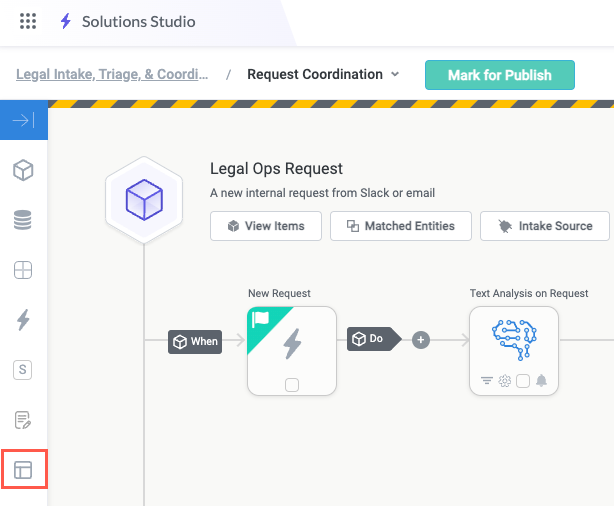Tick the checkbox on Text Analysis node
The height and width of the screenshot is (506, 614).
523,381
